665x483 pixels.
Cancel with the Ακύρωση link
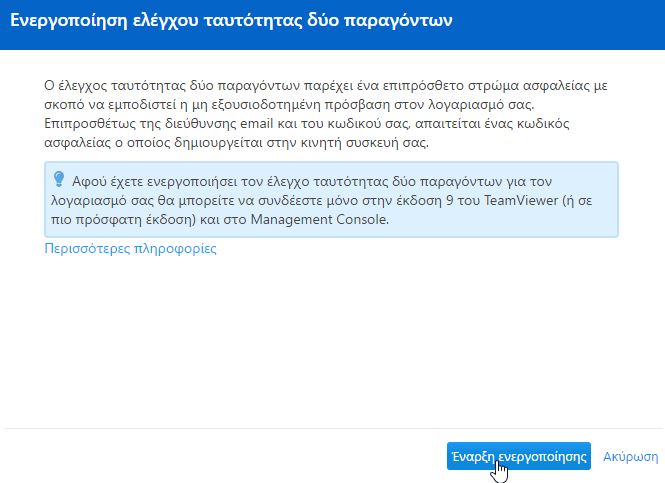pyautogui.click(x=630, y=456)
